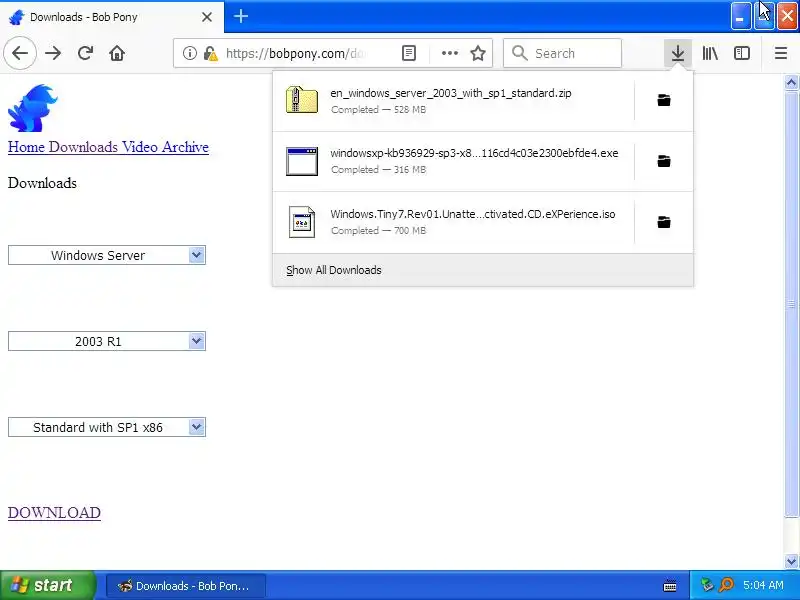Toggle reader view icon in address bar
This screenshot has width=800, height=600.
(409, 53)
